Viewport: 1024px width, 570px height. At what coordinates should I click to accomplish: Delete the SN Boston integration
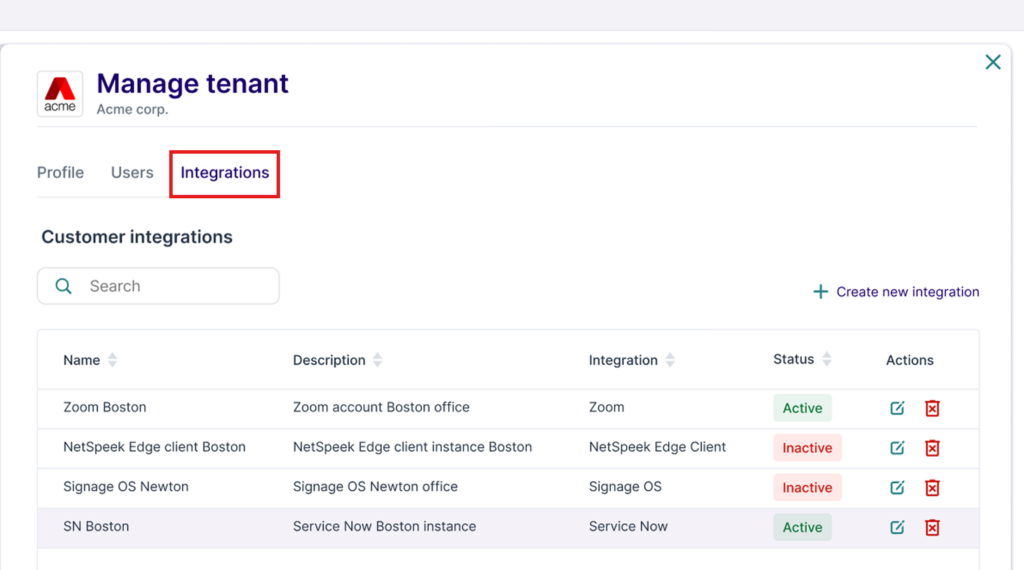(x=932, y=527)
